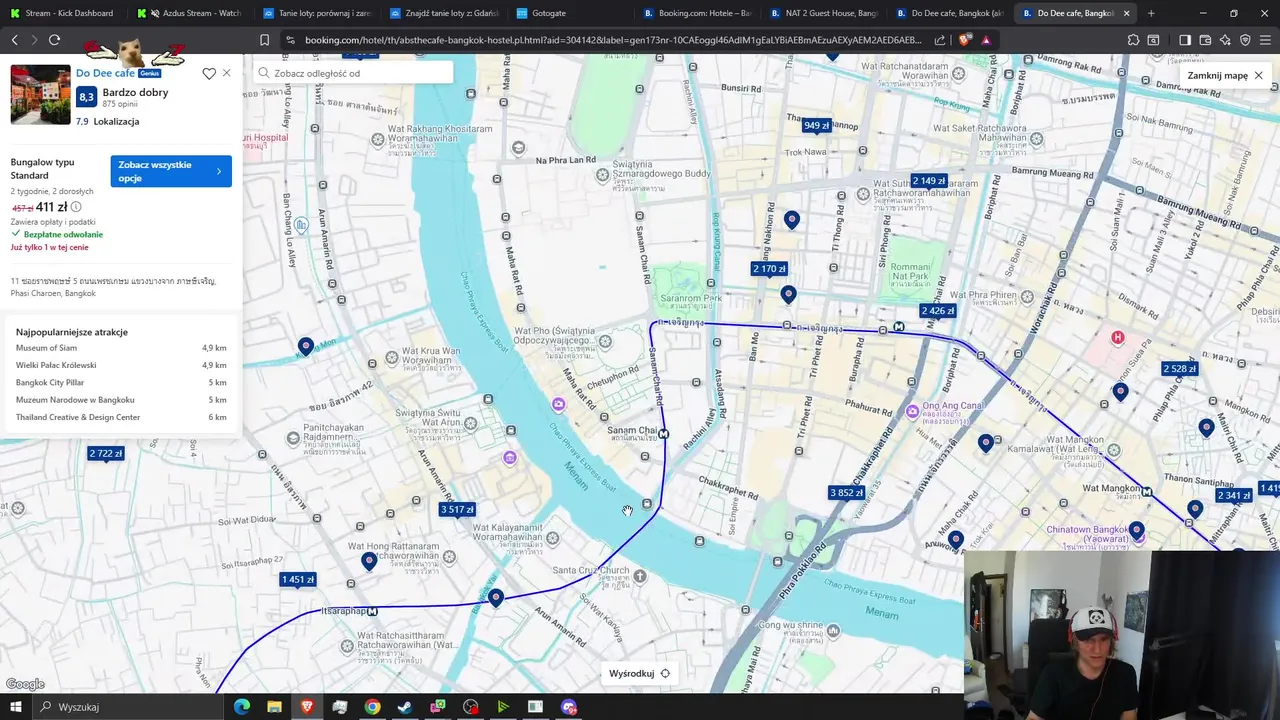Viewport: 1280px width, 720px height.
Task: Open Brave Rewards triangle icon
Action: pyautogui.click(x=986, y=40)
